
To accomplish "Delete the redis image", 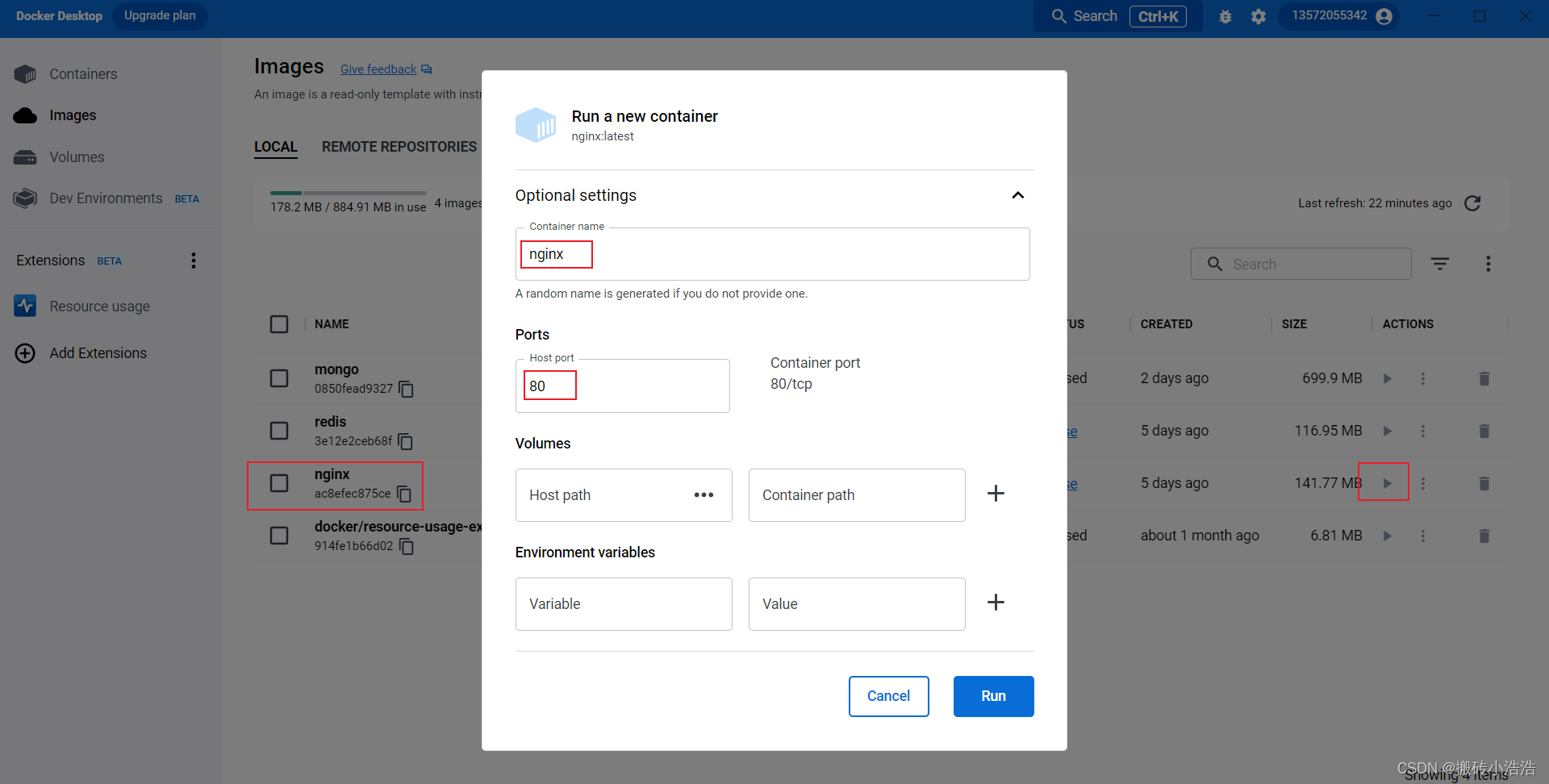I will 1484,431.
